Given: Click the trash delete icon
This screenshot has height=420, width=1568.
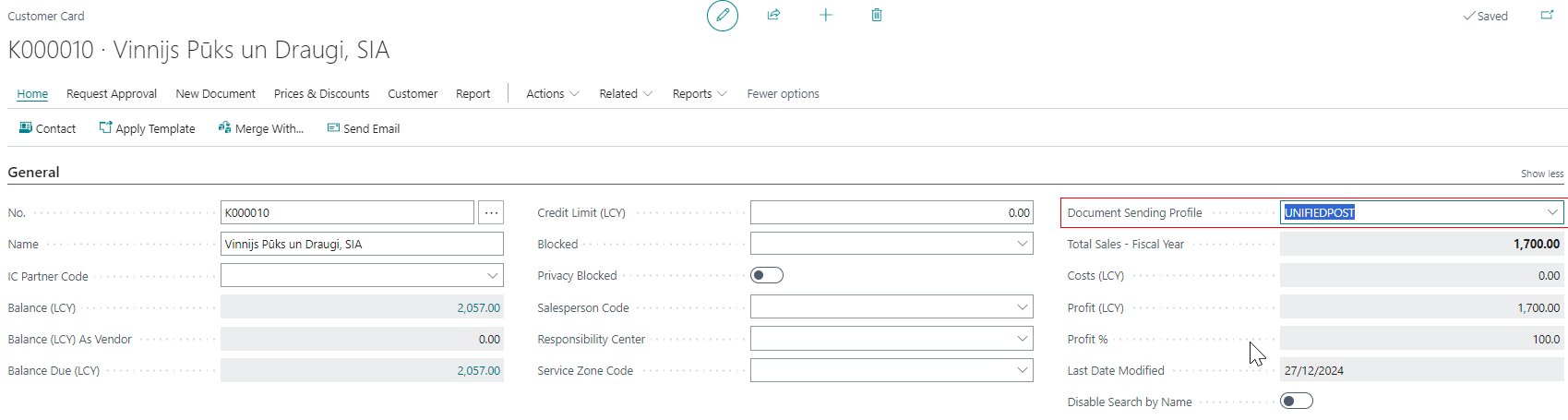Looking at the screenshot, I should click(876, 15).
